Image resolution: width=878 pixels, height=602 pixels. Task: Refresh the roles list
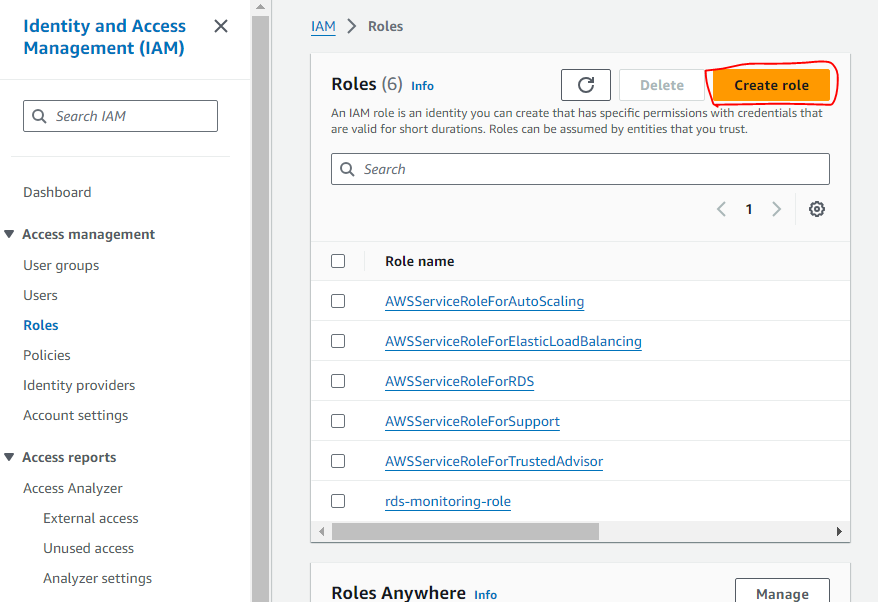coord(586,85)
